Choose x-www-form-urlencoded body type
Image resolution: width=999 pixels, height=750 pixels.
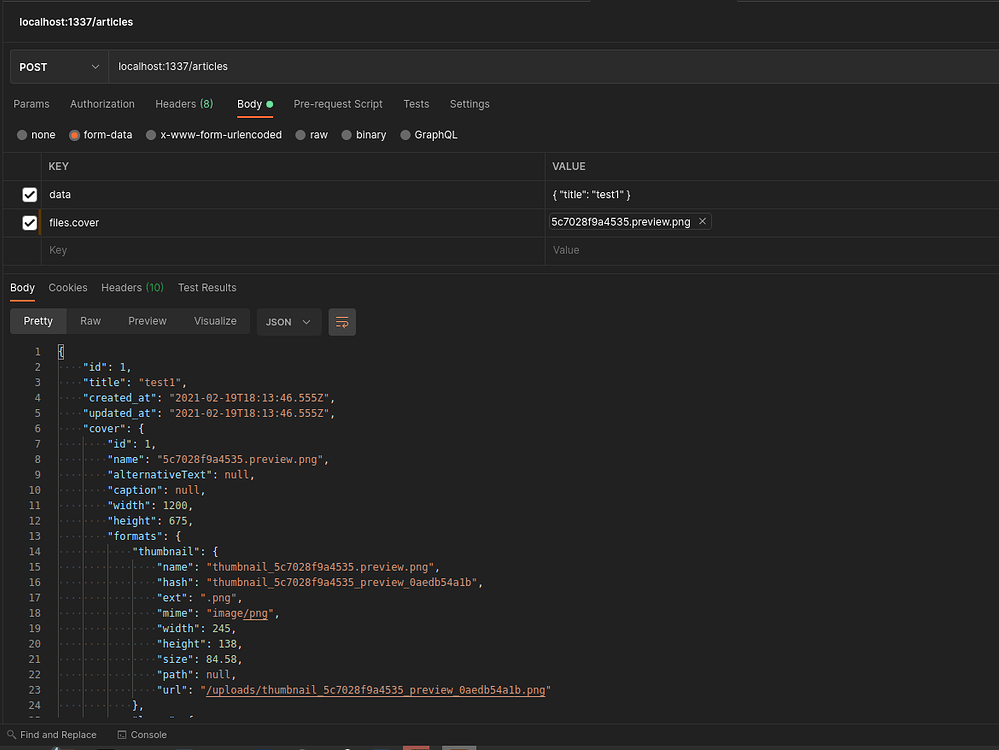pyautogui.click(x=151, y=135)
